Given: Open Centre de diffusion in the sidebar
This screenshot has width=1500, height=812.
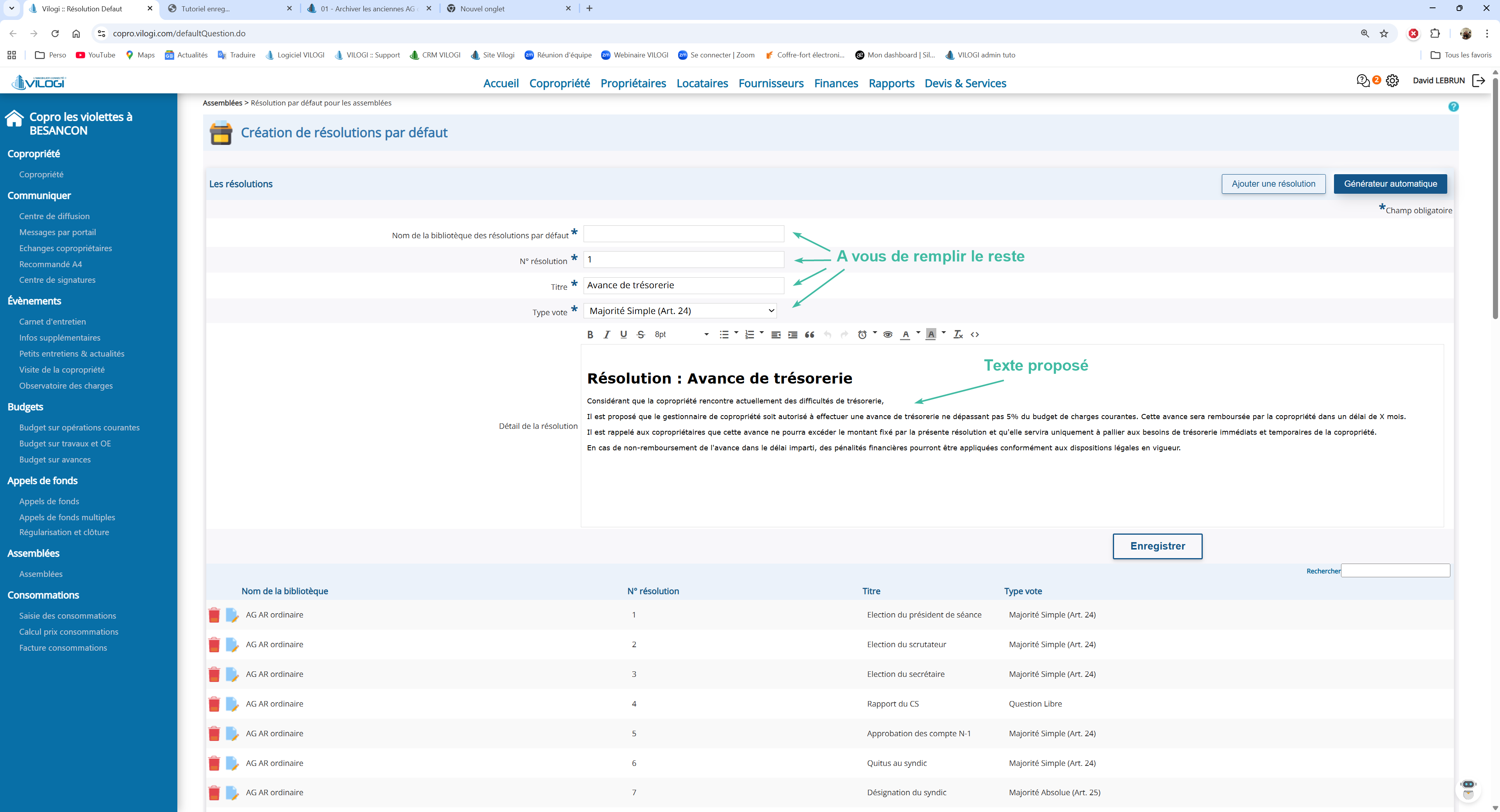Looking at the screenshot, I should tap(54, 216).
